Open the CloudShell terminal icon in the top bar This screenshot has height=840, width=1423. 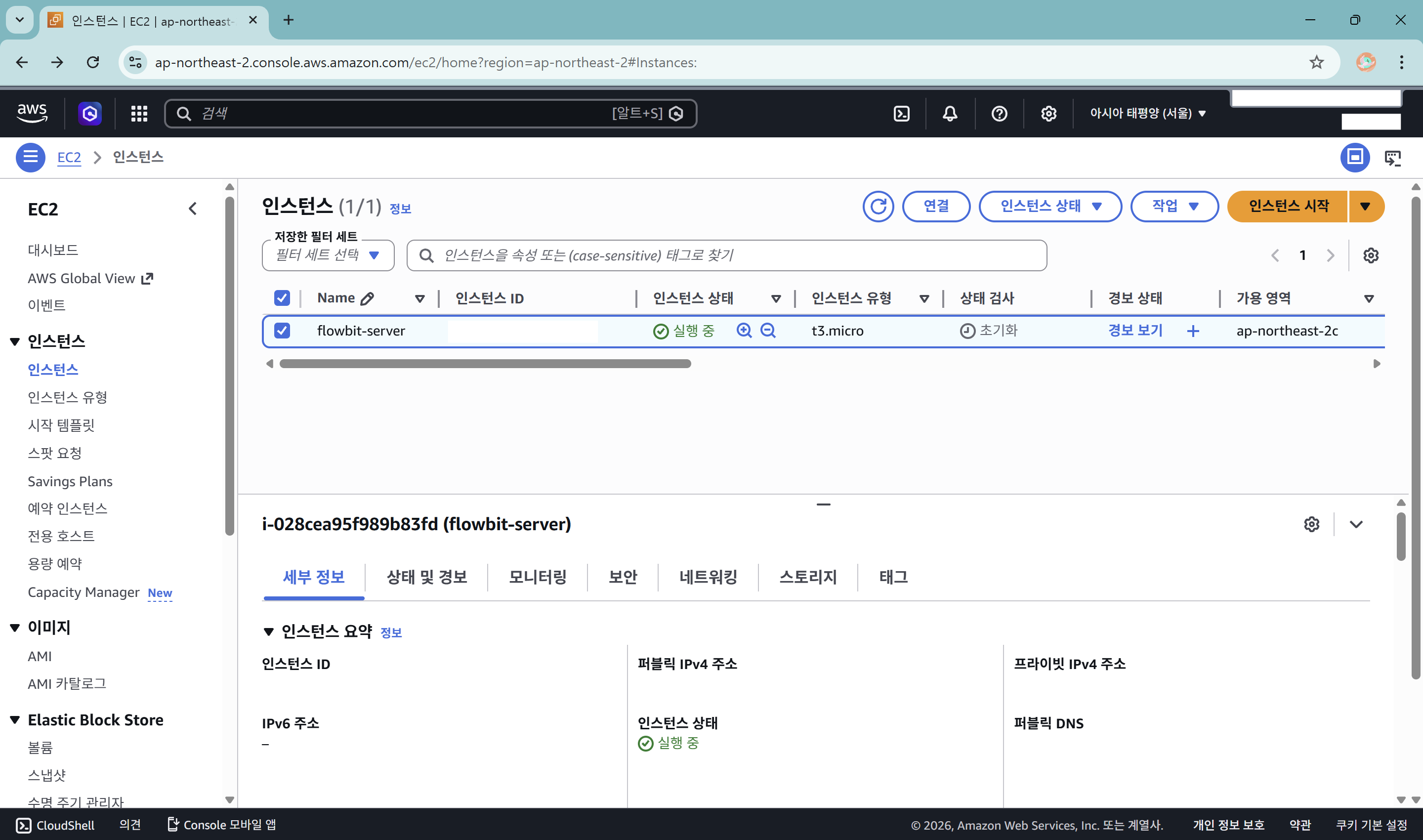point(902,114)
